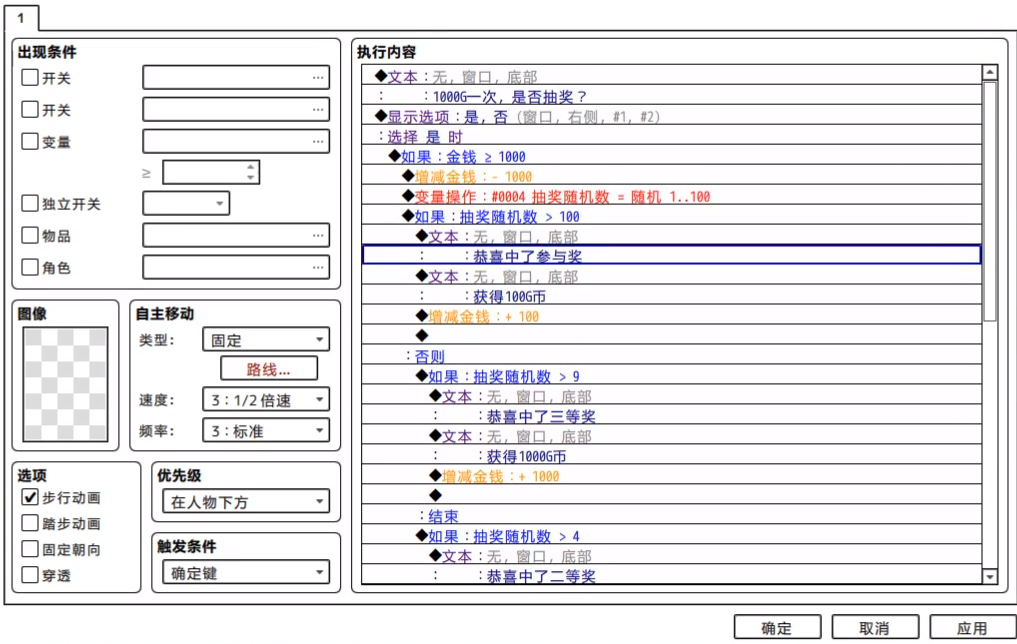The image size is (1017, 644).
Task: Open the 优先级 dropdown showing 在人物下方
Action: tap(246, 501)
